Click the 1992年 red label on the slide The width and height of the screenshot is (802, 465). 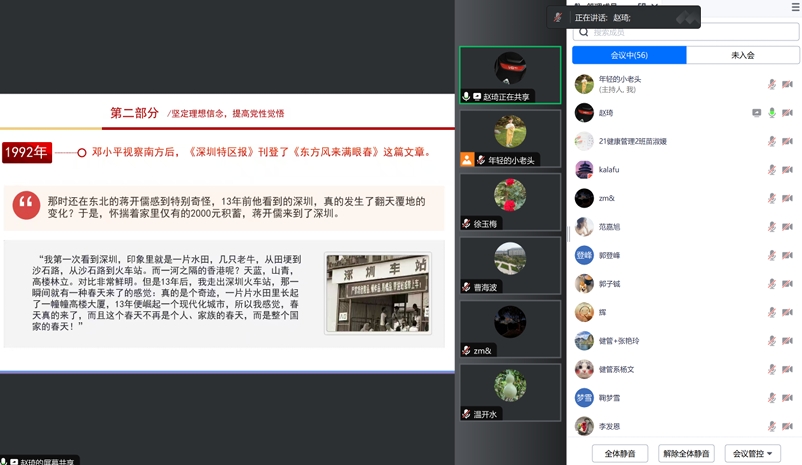[x=27, y=152]
